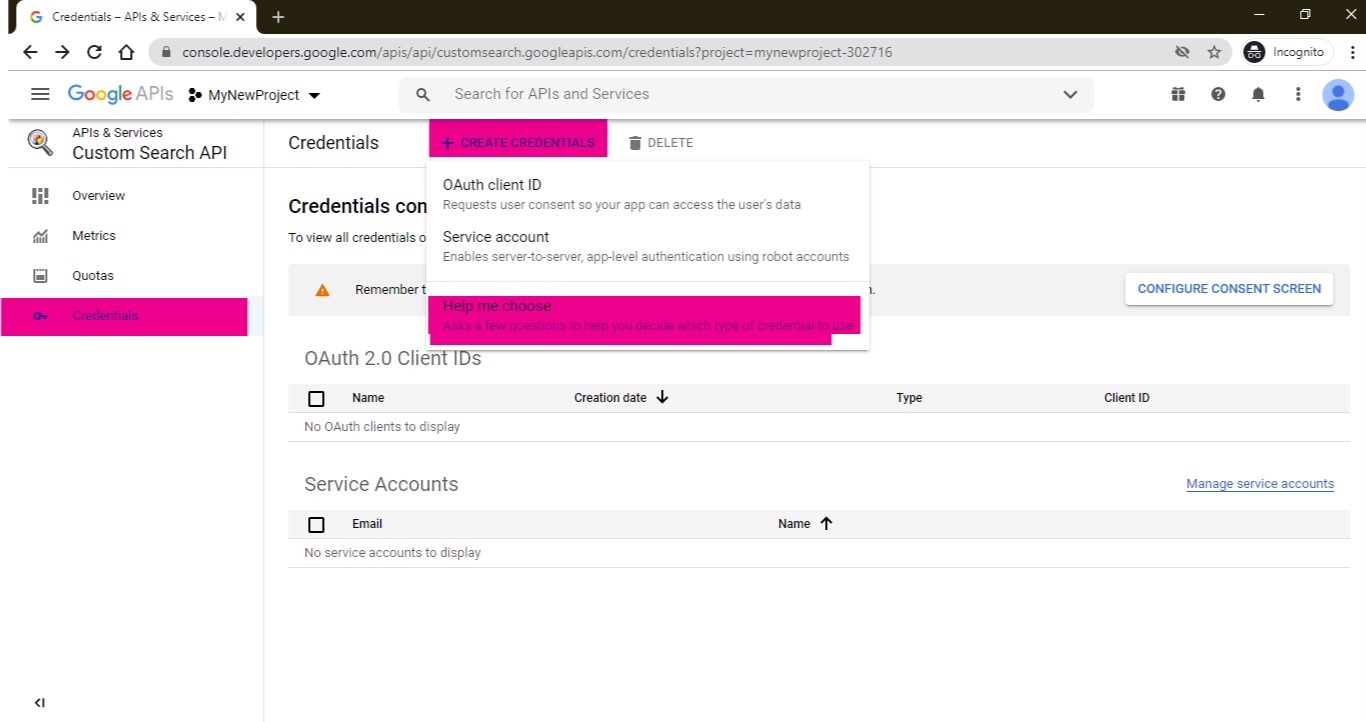Open the three-dot settings menu
Viewport: 1366px width, 722px height.
point(1298,94)
